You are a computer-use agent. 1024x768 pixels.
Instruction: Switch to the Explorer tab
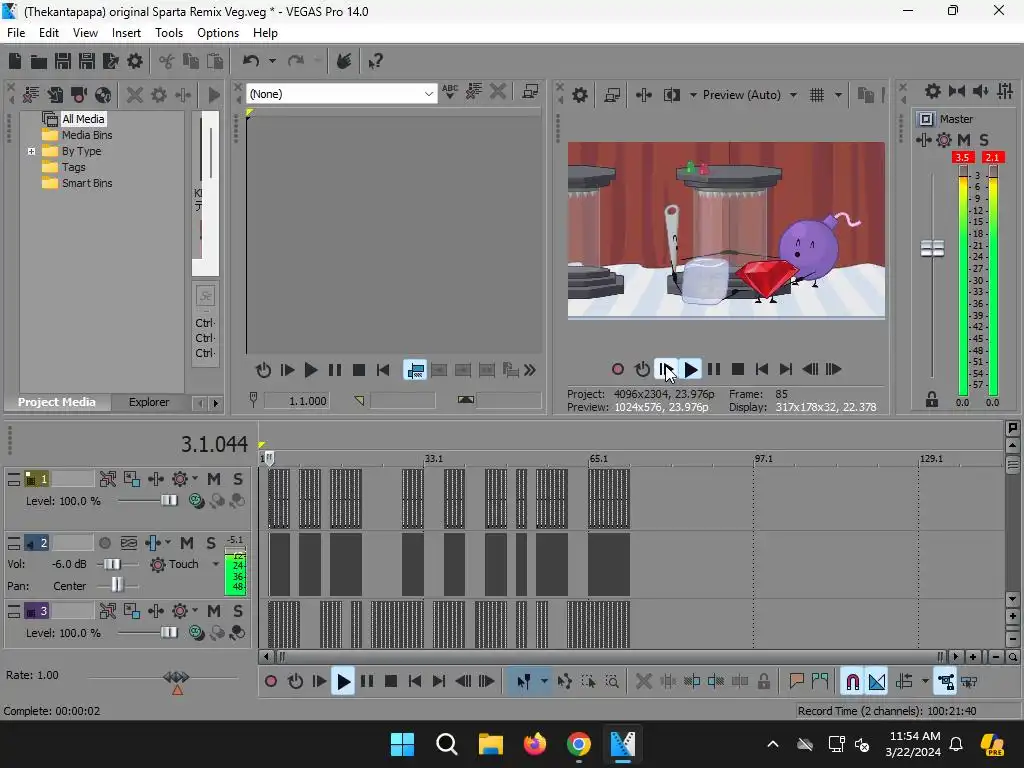[149, 402]
